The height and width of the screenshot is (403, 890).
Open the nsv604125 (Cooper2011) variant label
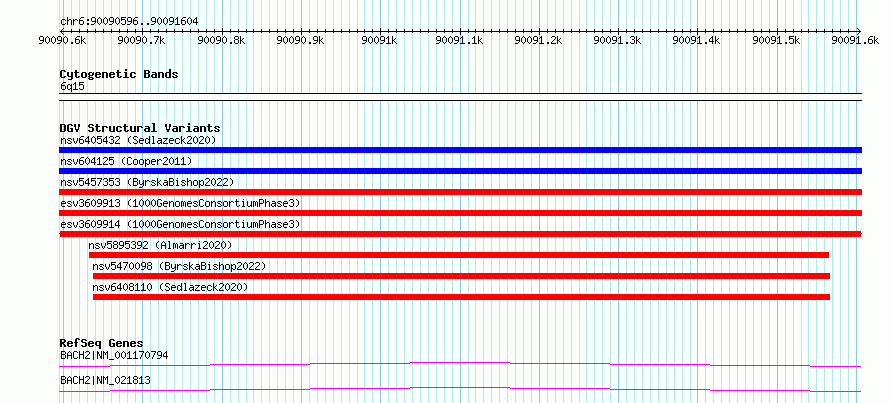(126, 161)
